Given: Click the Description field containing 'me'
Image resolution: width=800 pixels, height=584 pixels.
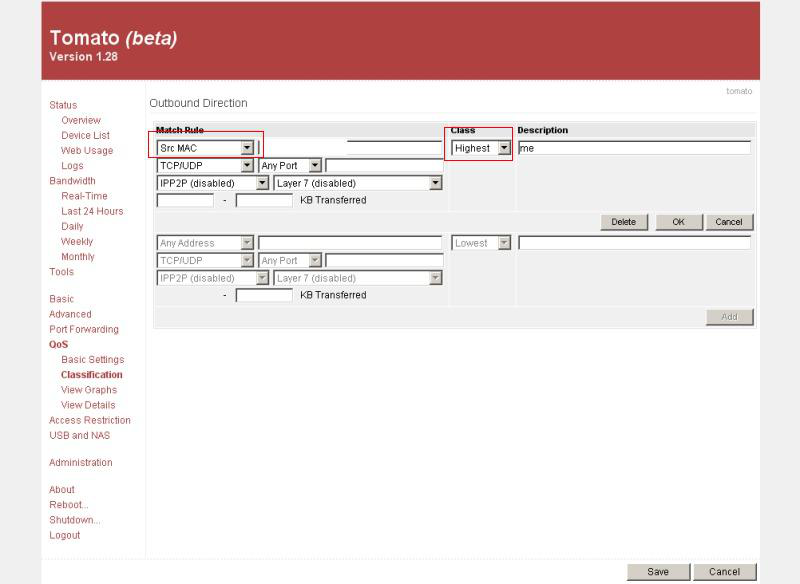Looking at the screenshot, I should point(635,148).
